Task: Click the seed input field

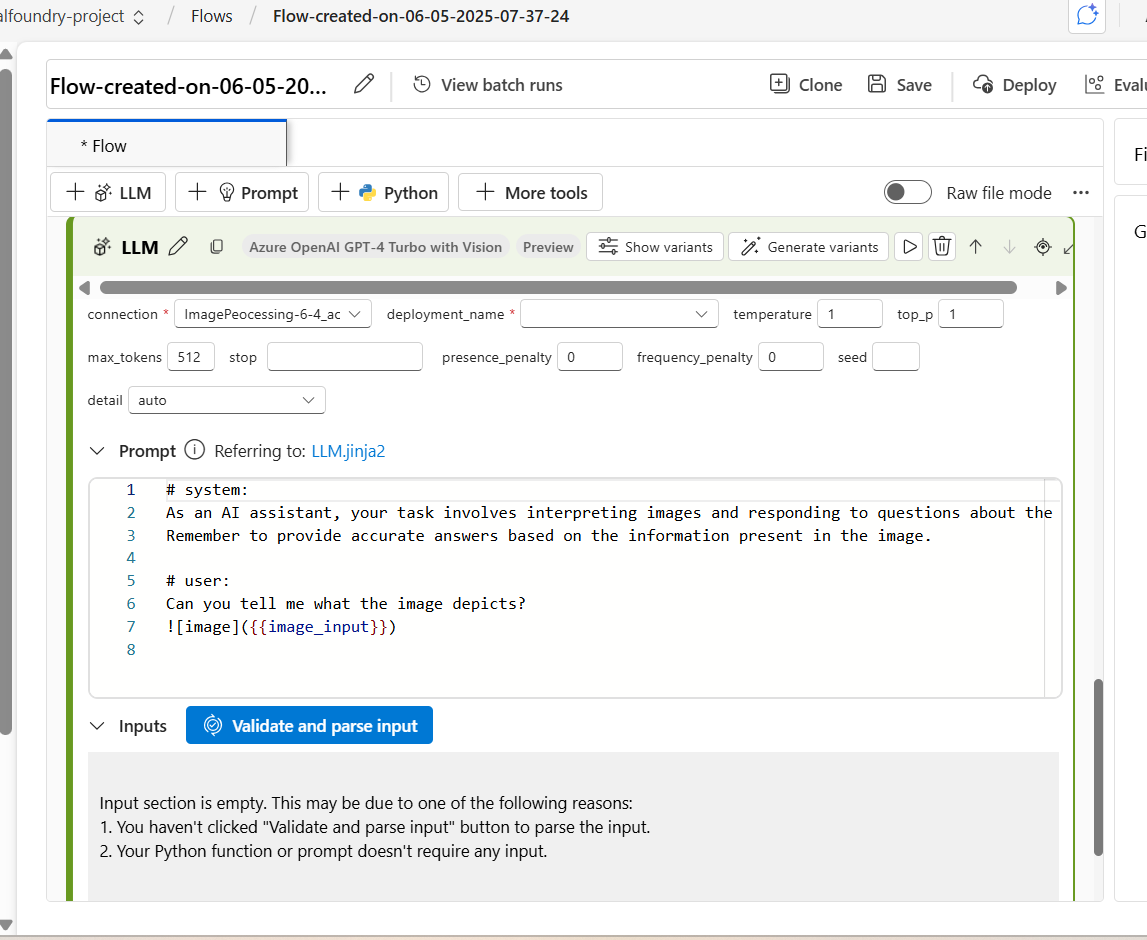Action: click(896, 357)
